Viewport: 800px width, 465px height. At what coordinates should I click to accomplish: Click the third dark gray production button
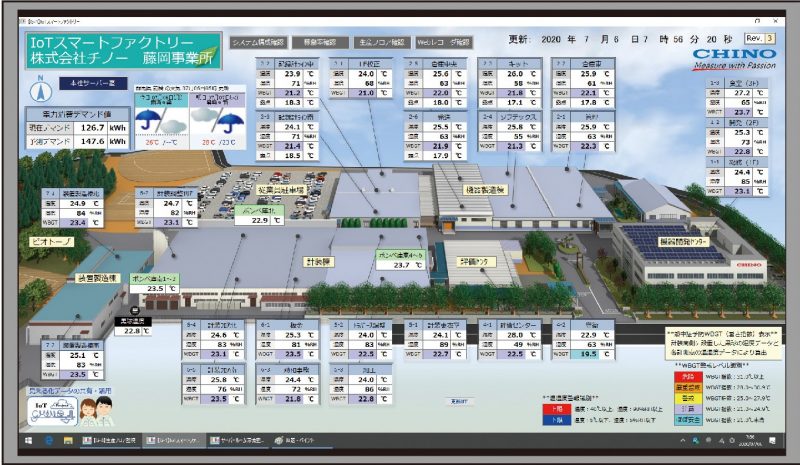[382, 42]
